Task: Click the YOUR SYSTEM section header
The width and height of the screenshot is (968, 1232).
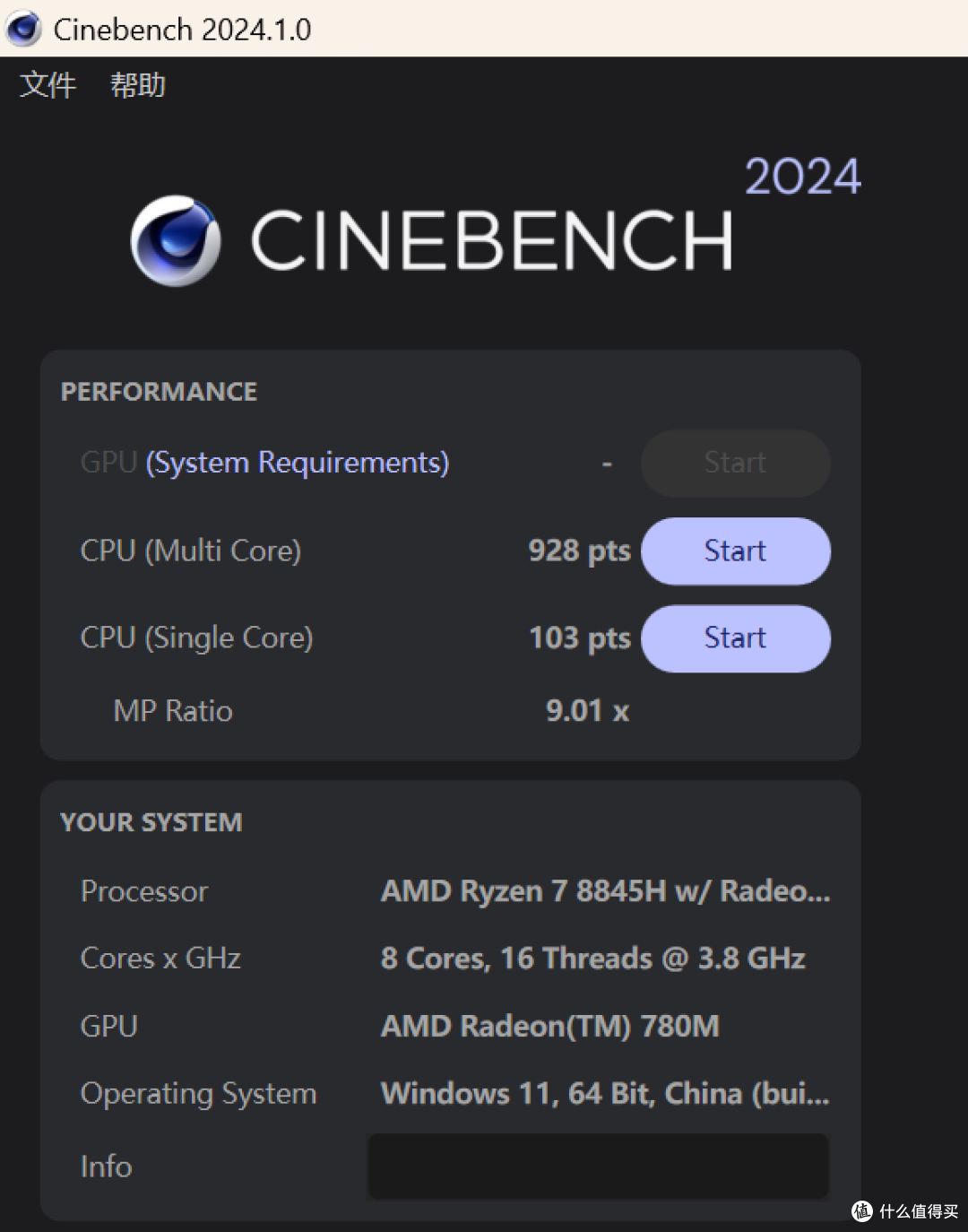Action: 151,822
